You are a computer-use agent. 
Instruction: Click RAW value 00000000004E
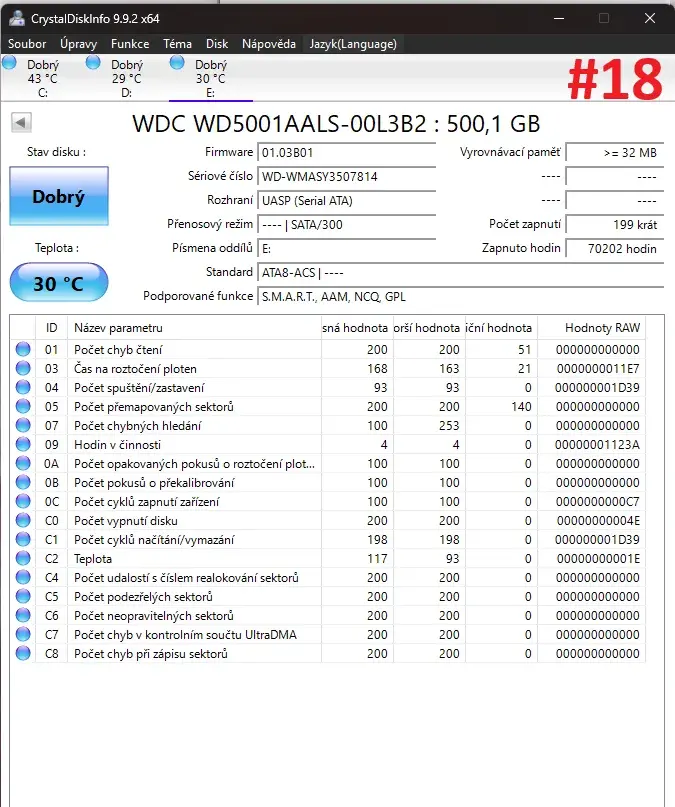click(598, 521)
